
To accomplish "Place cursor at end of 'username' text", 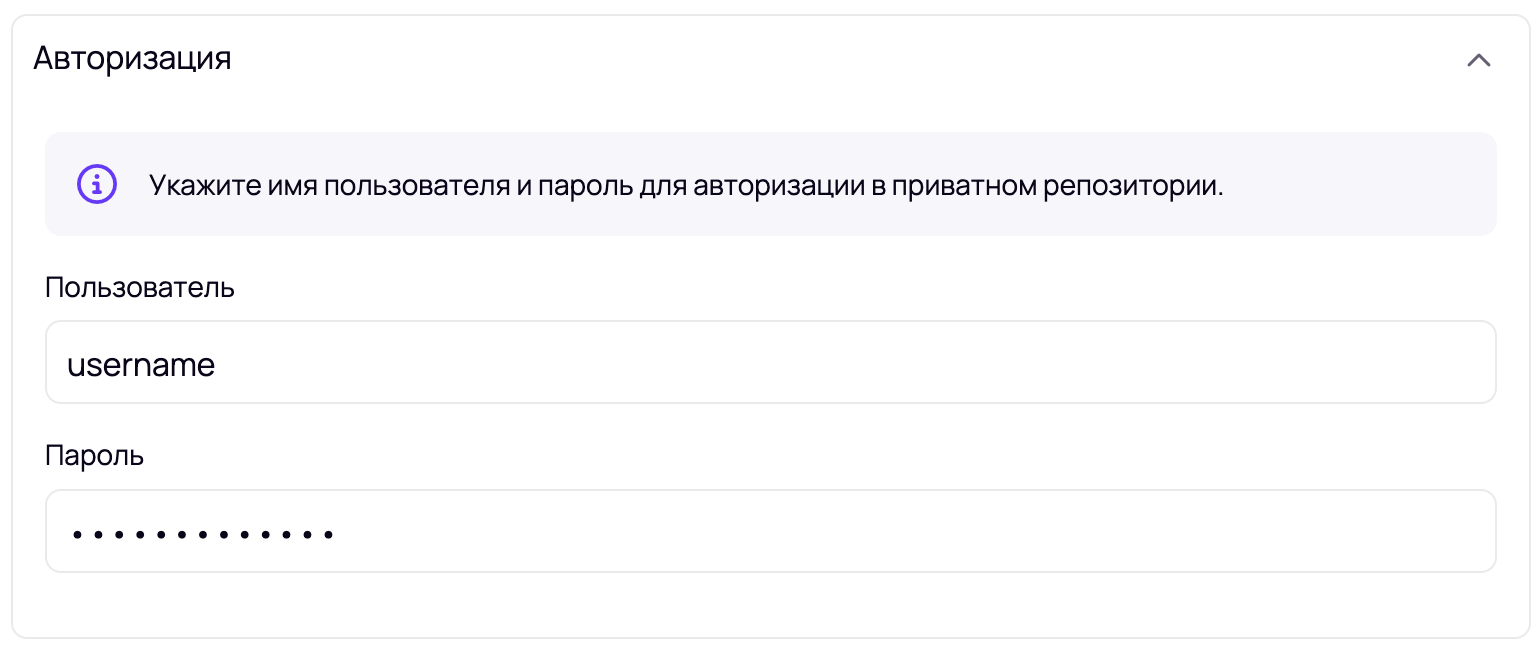I will click(x=217, y=365).
